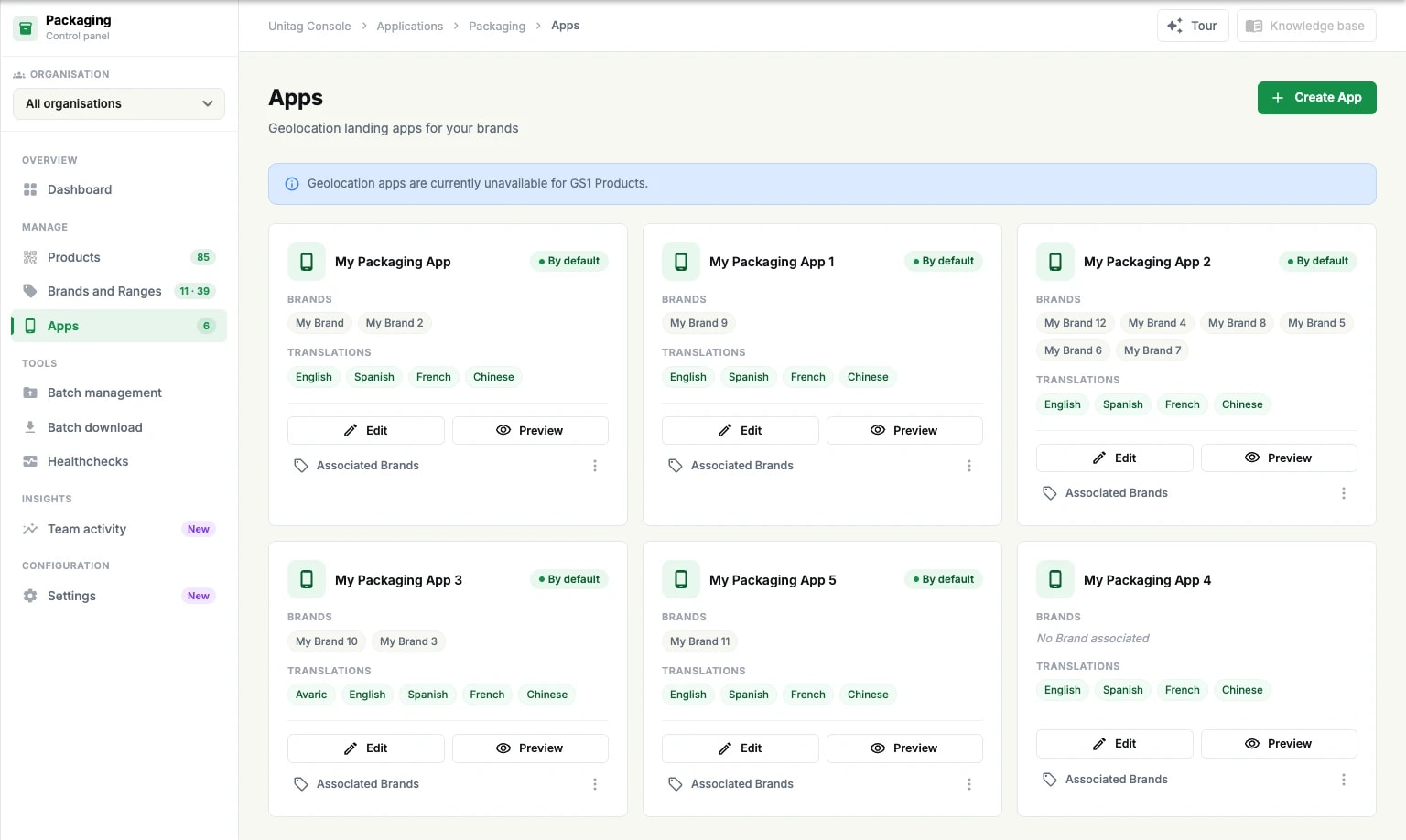
Task: Click the Products QR icon in sidebar
Action: tap(30, 257)
